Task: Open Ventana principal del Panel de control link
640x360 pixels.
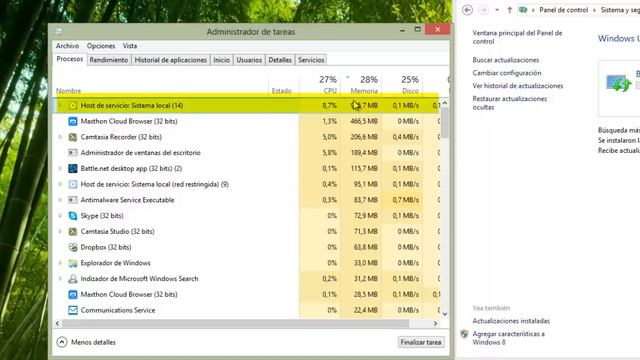Action: pos(517,37)
